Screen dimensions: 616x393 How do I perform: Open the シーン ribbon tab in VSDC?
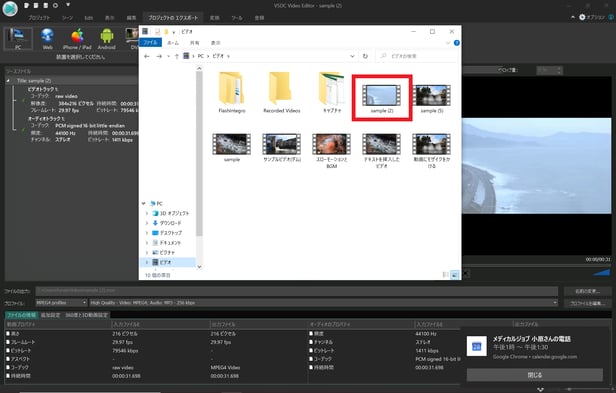coord(68,18)
